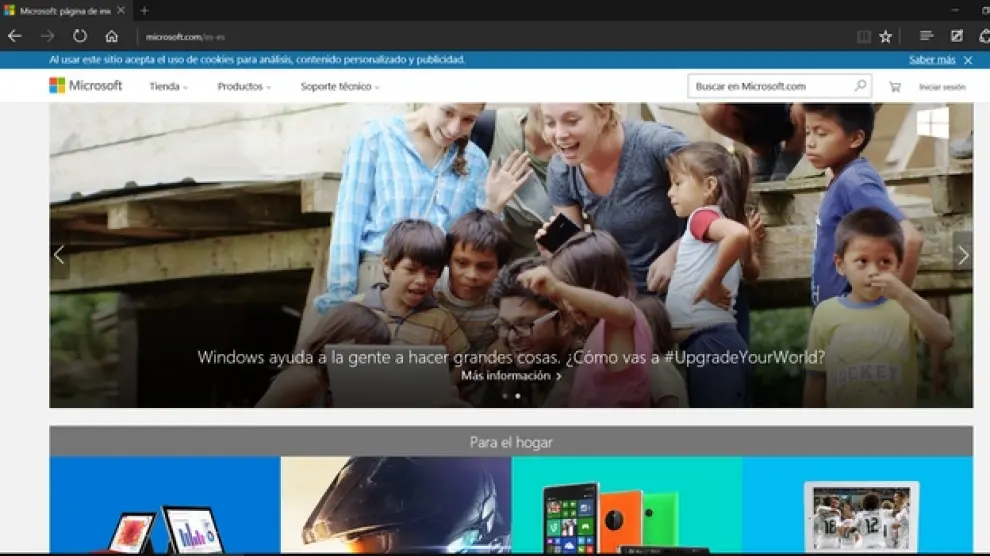Start a web note with pen icon
Screen dimensions: 990x556
tap(956, 36)
